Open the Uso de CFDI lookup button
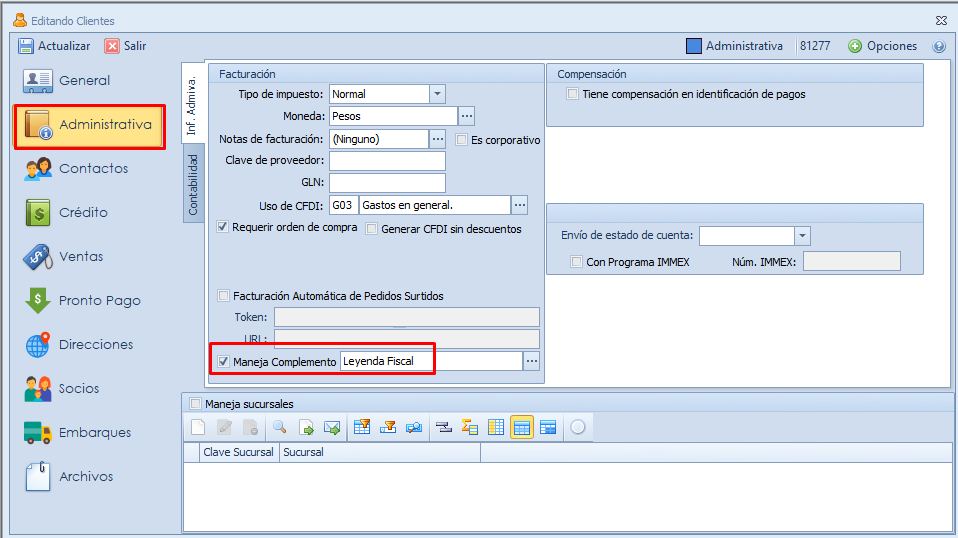958x538 pixels. pos(519,205)
